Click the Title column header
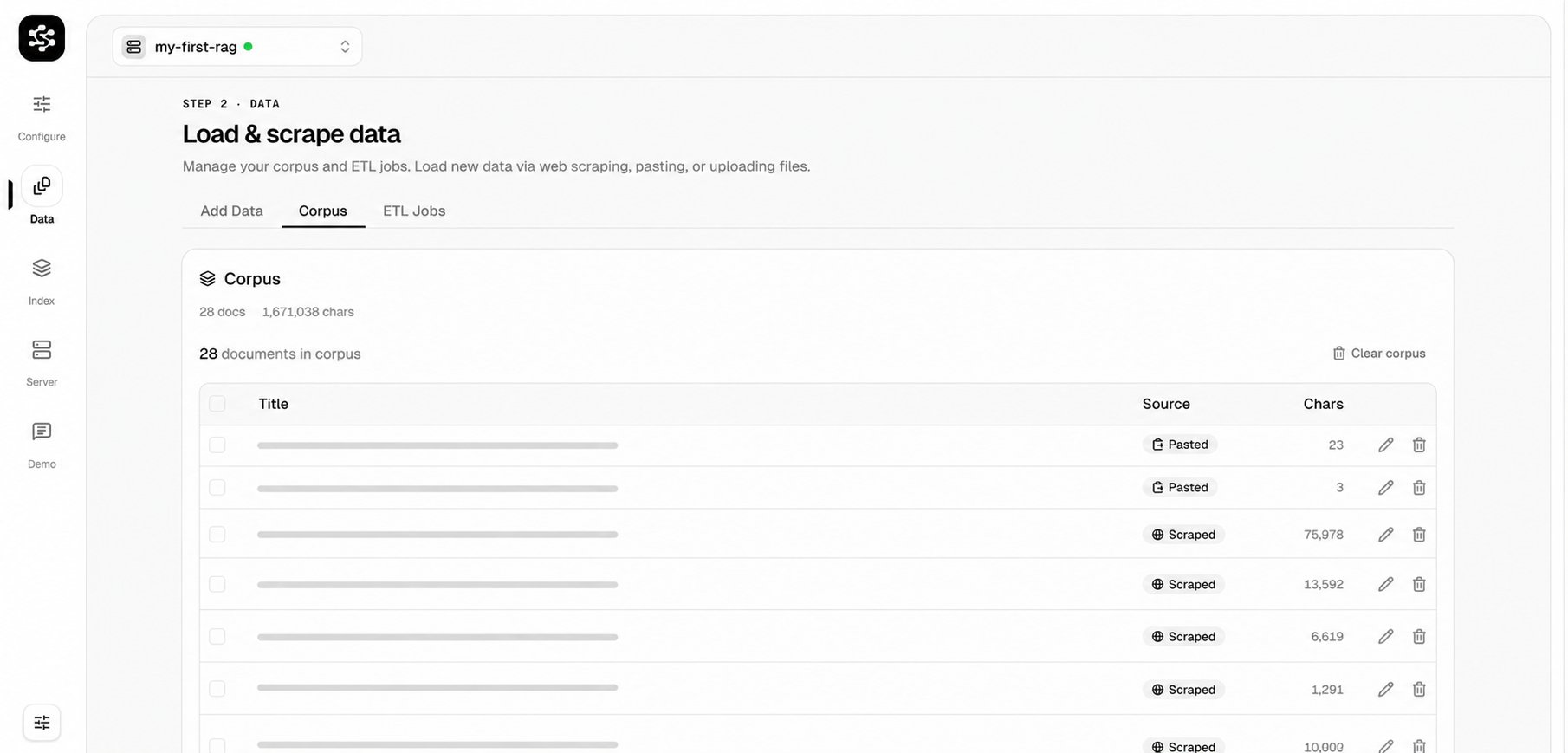This screenshot has height=753, width=1568. [274, 404]
